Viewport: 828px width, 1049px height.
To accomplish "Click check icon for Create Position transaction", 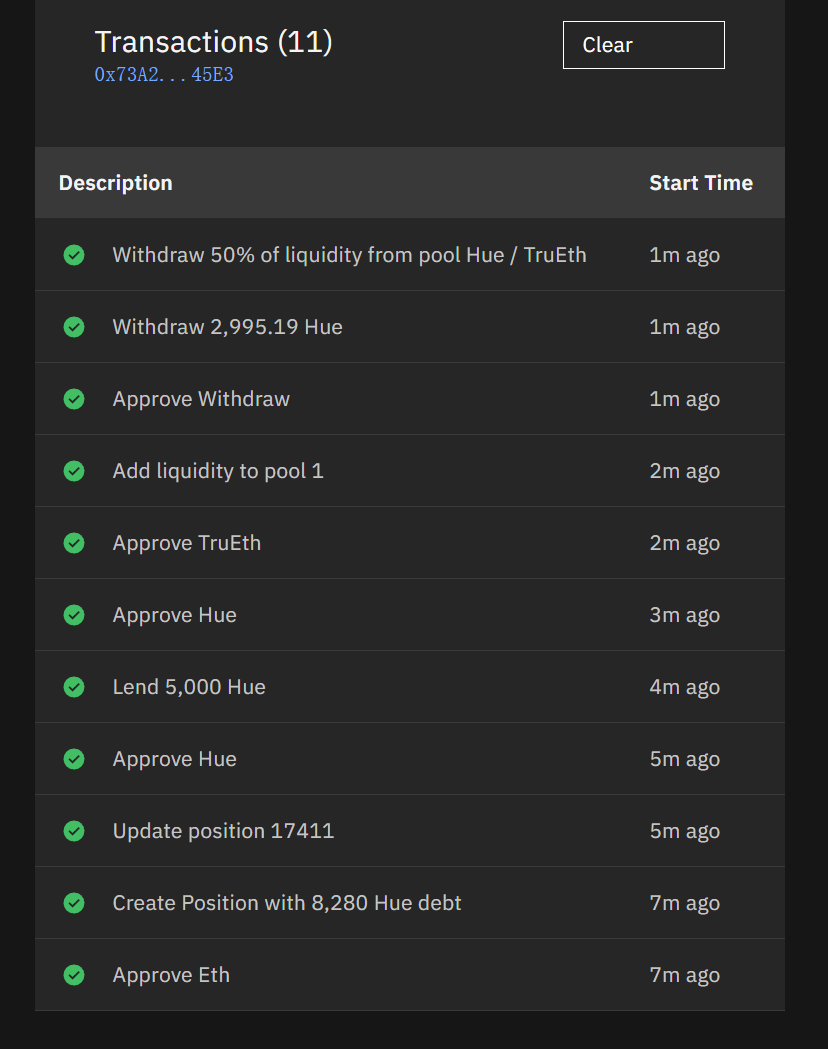I will (x=74, y=903).
